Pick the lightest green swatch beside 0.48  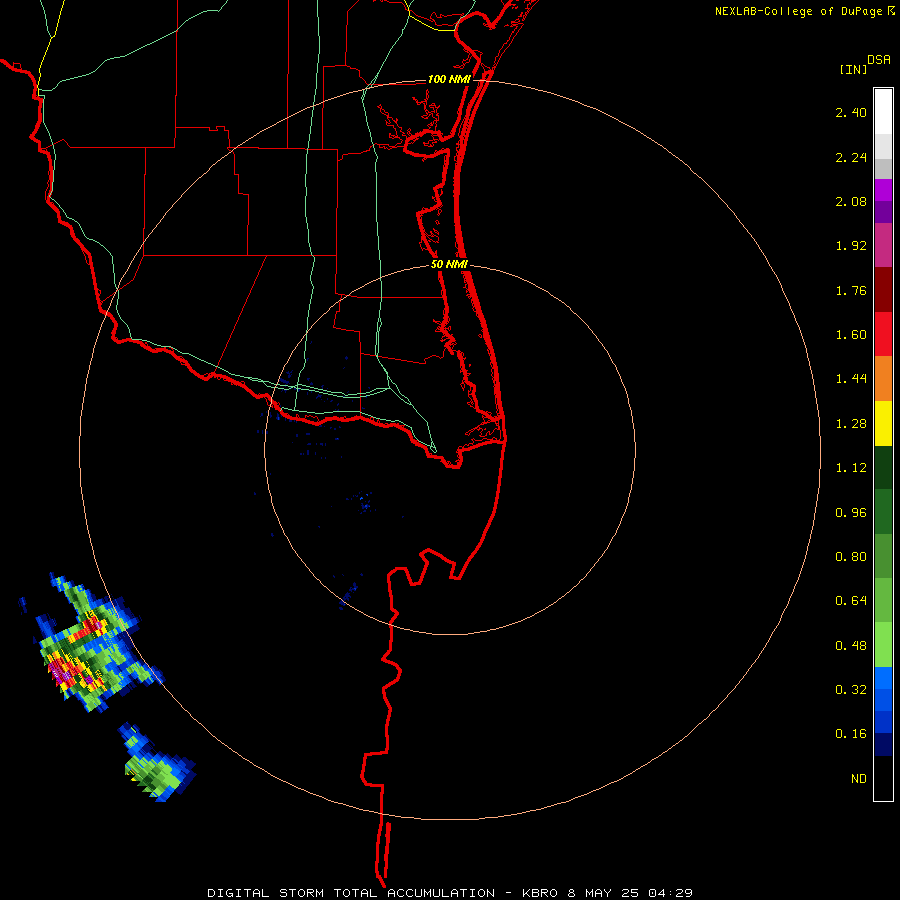[x=883, y=645]
